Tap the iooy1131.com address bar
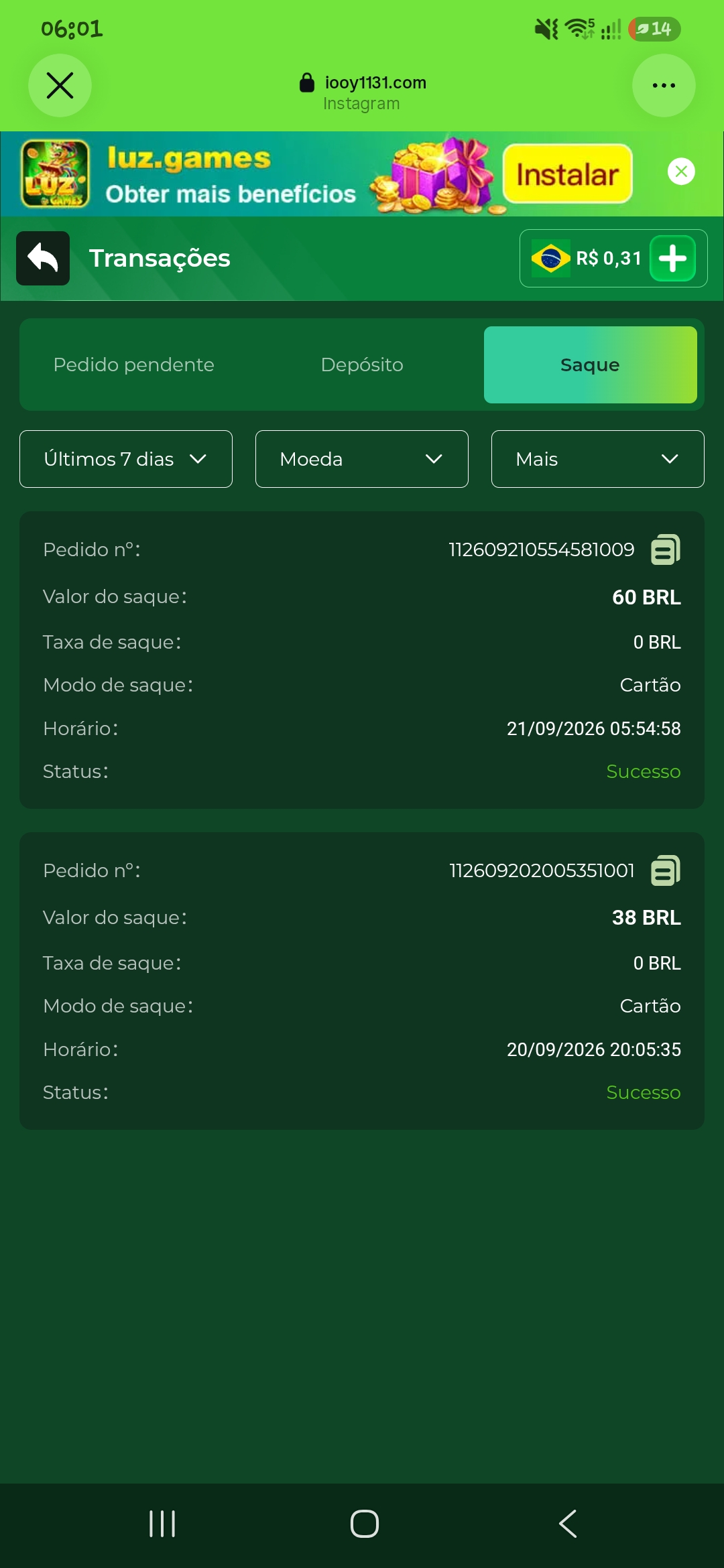 (362, 92)
